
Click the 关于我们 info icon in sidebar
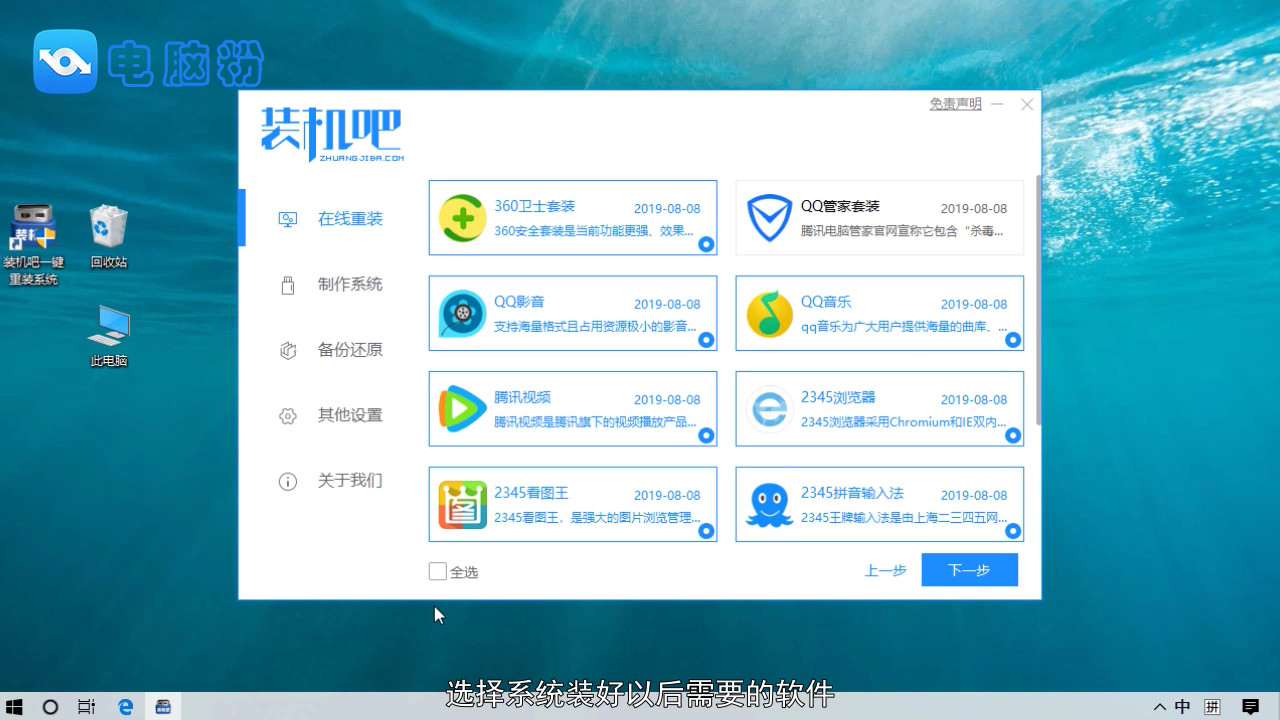coord(288,482)
